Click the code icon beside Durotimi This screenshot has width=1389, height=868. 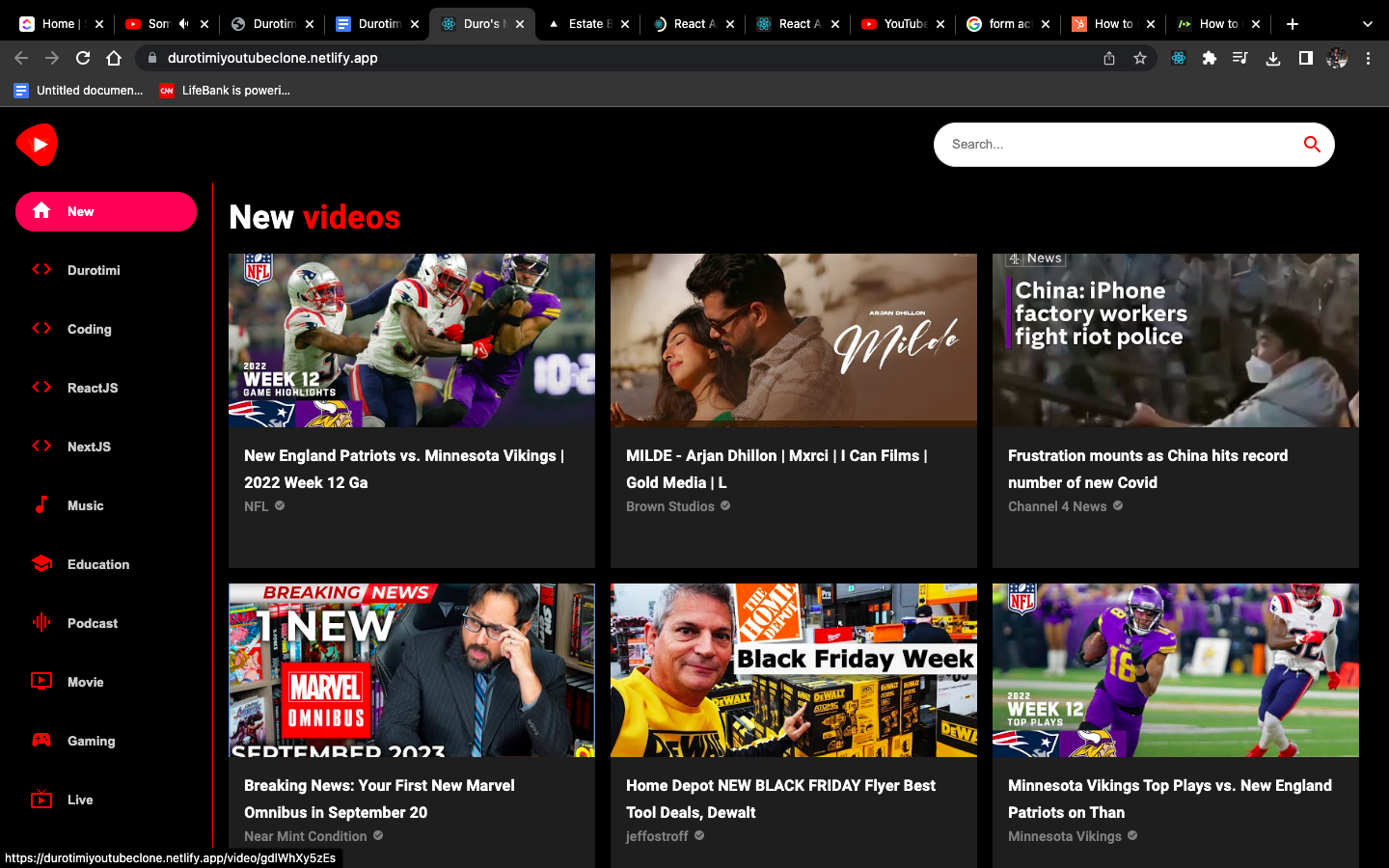[41, 269]
